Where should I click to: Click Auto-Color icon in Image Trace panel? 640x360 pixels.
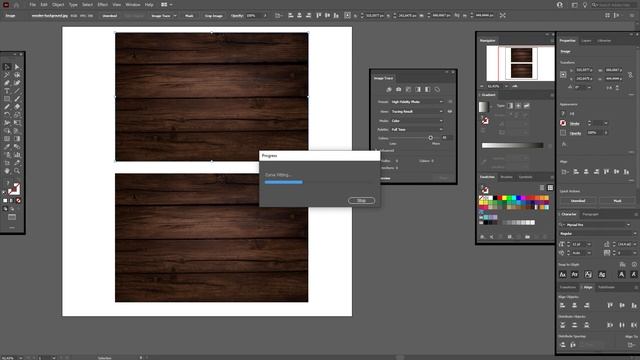389,89
